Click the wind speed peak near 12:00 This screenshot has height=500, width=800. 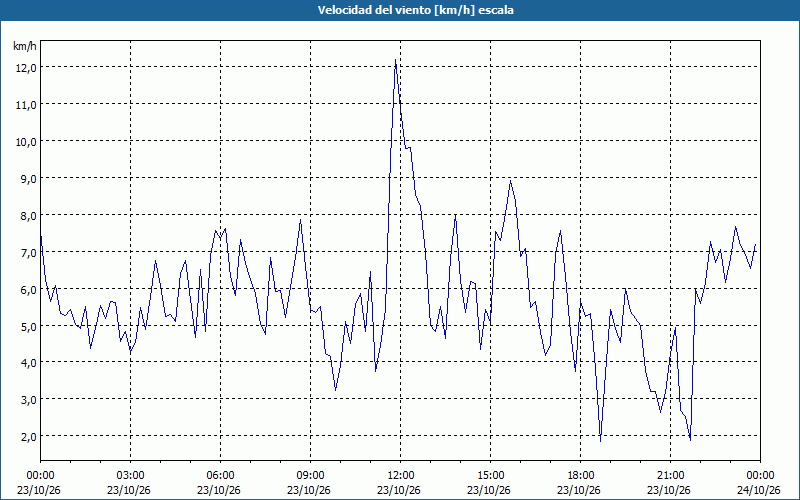(x=395, y=60)
